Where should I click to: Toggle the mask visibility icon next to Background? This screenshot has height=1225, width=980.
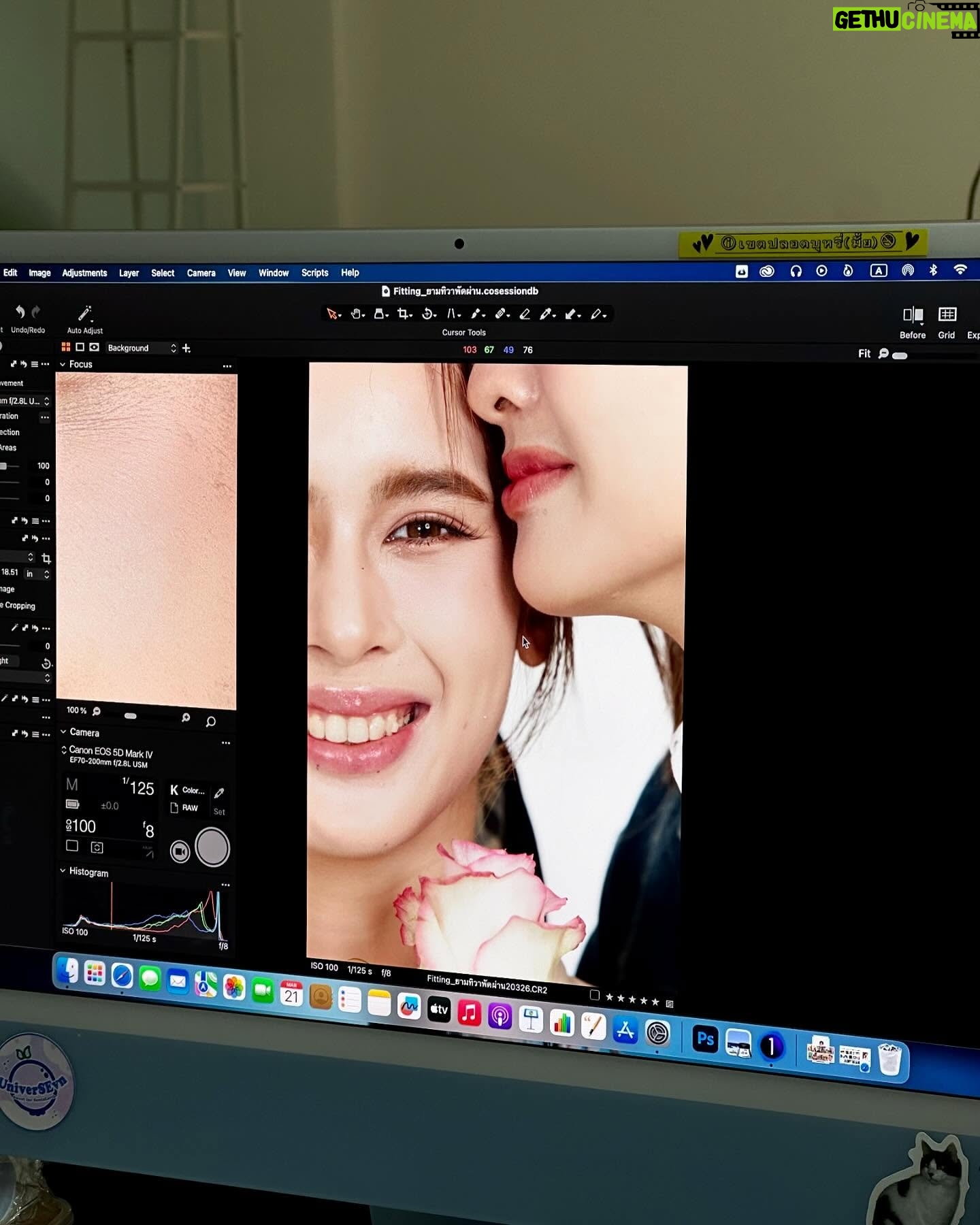[94, 347]
